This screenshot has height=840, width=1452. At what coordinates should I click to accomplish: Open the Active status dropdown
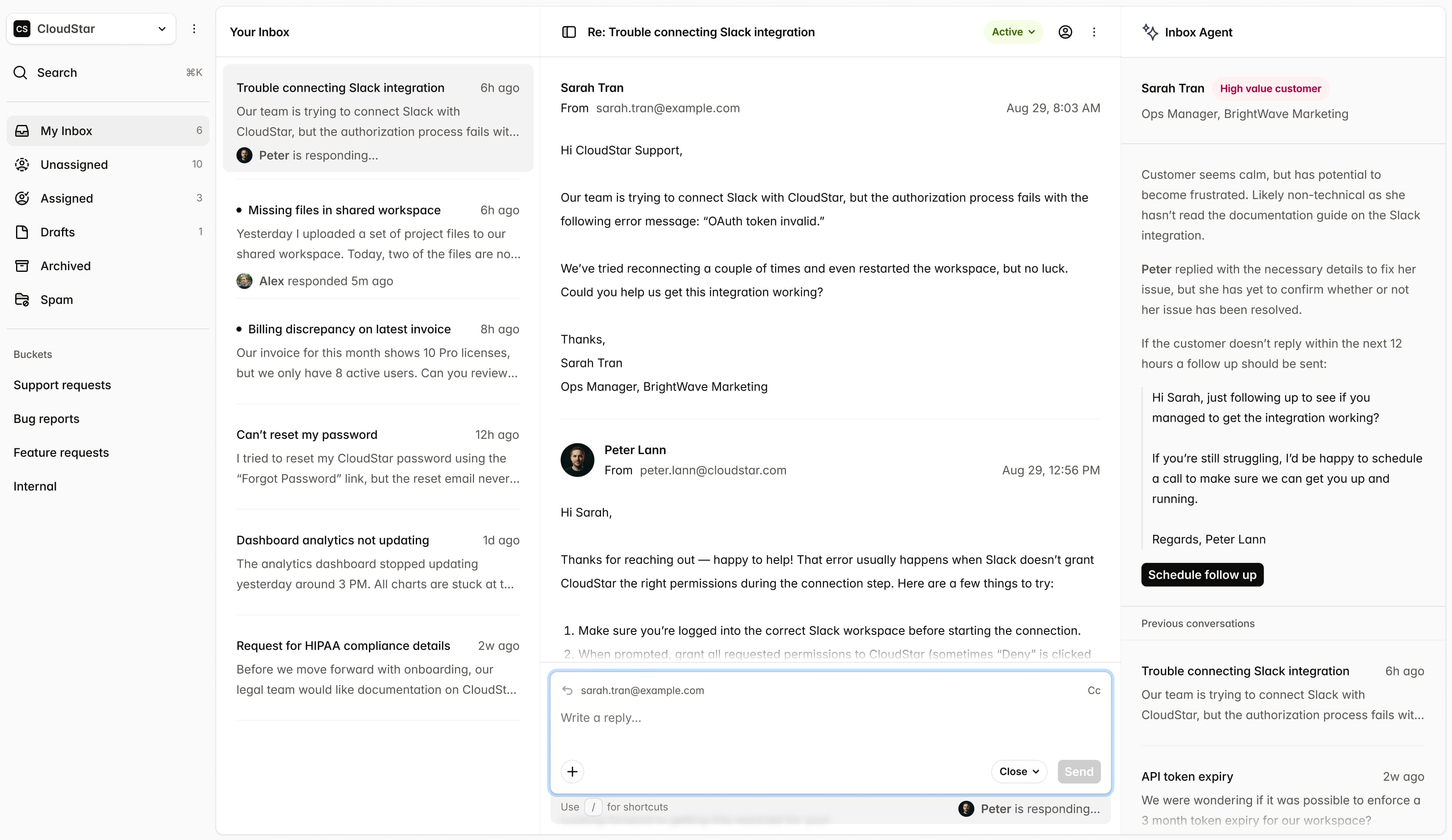(x=1012, y=32)
